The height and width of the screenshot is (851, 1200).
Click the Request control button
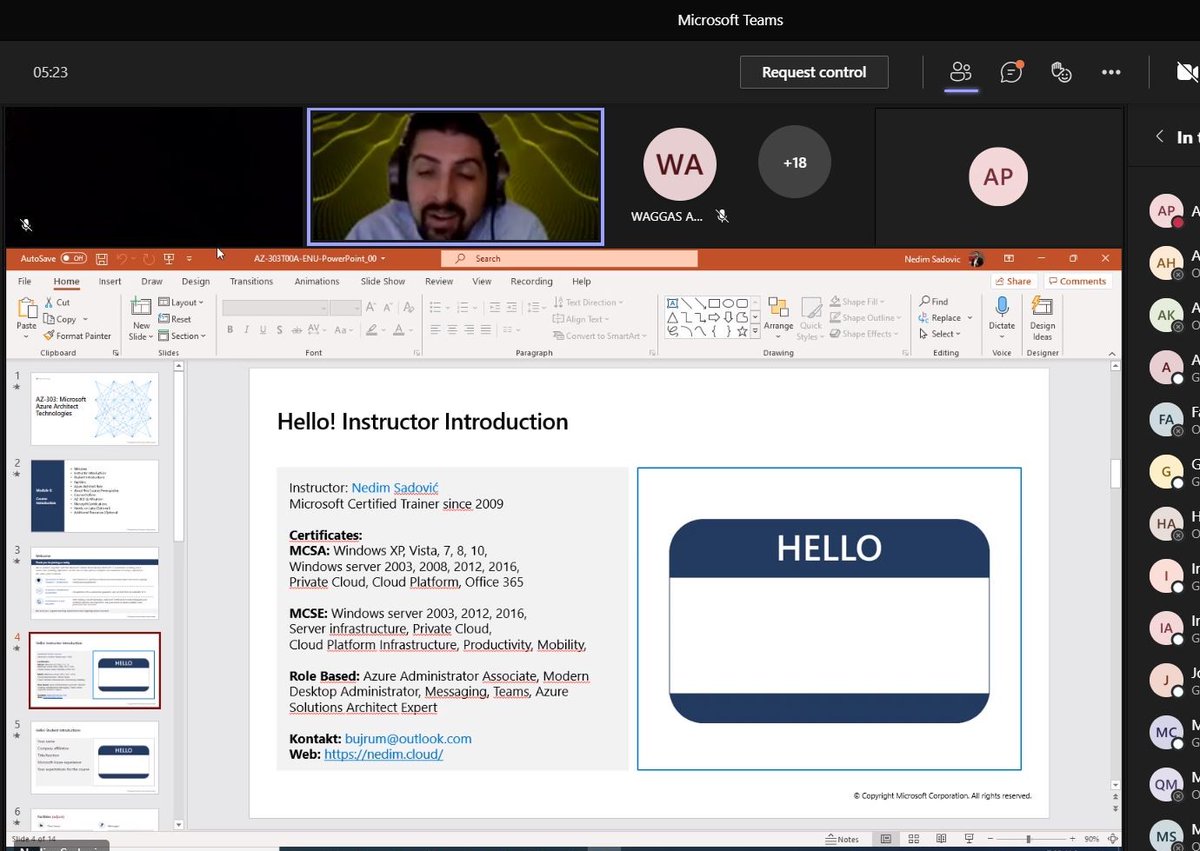(814, 72)
